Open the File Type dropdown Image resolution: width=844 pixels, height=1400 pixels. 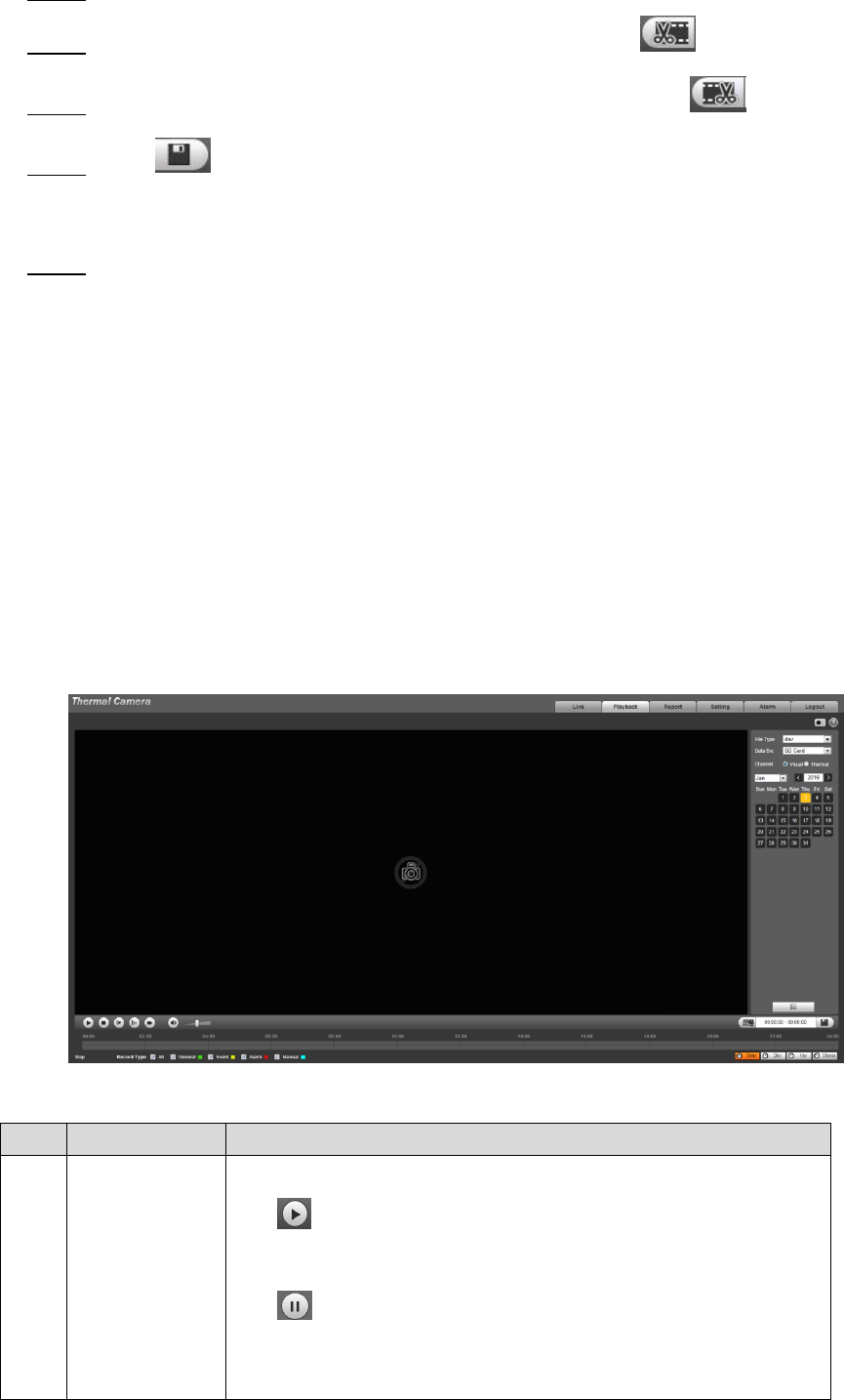point(807,739)
